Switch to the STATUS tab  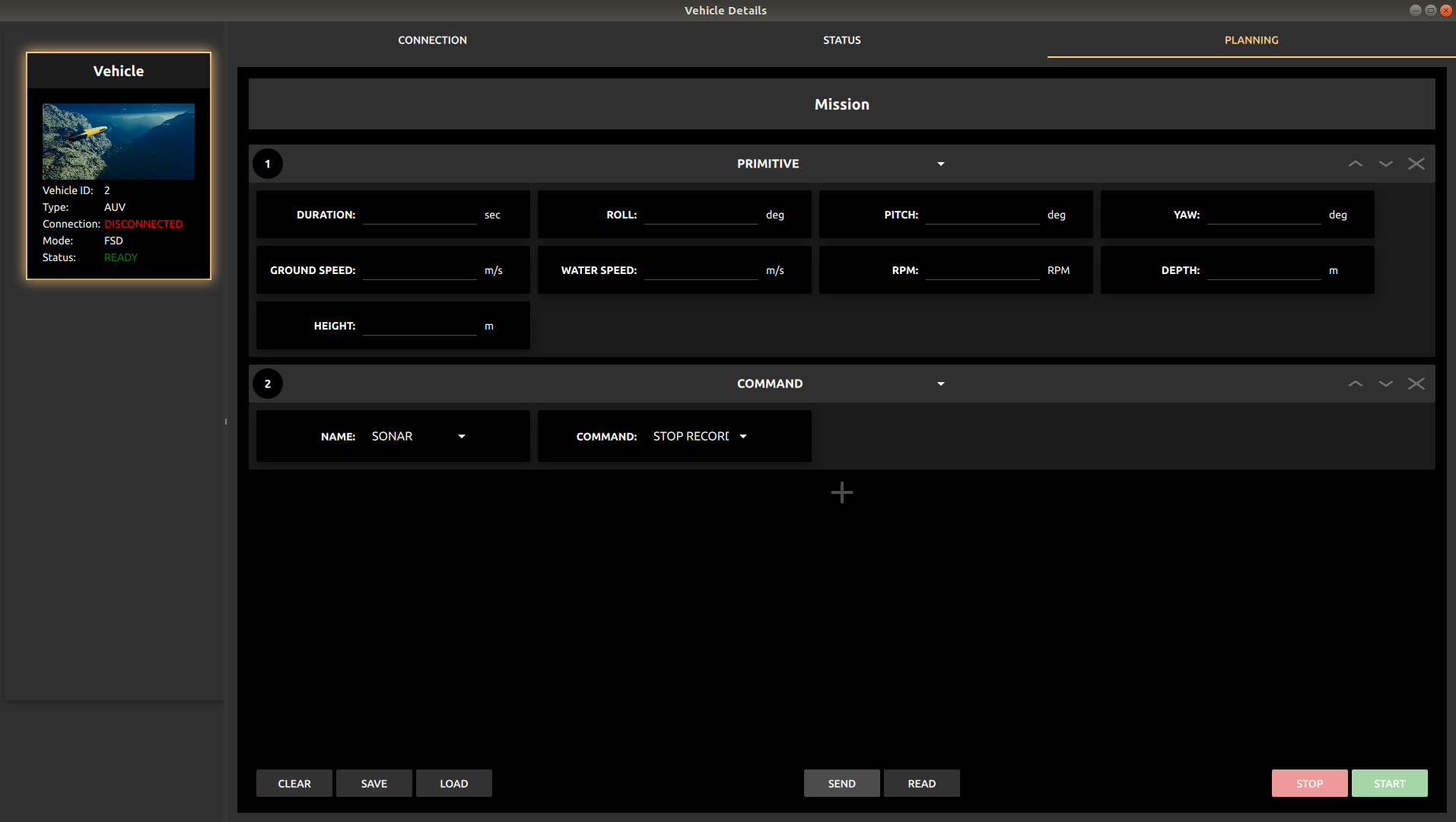841,40
